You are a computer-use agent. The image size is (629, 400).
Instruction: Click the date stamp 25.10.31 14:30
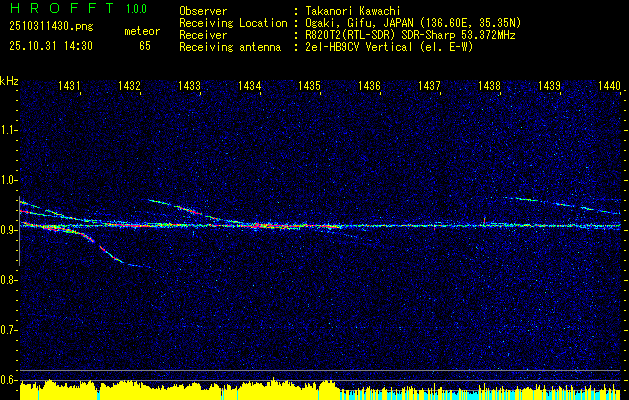[51, 46]
